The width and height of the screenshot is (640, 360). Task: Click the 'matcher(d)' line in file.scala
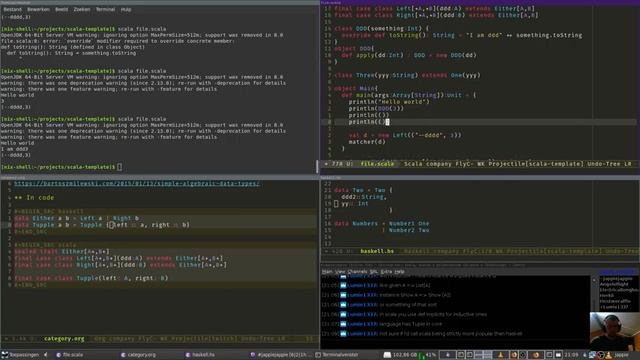point(367,142)
